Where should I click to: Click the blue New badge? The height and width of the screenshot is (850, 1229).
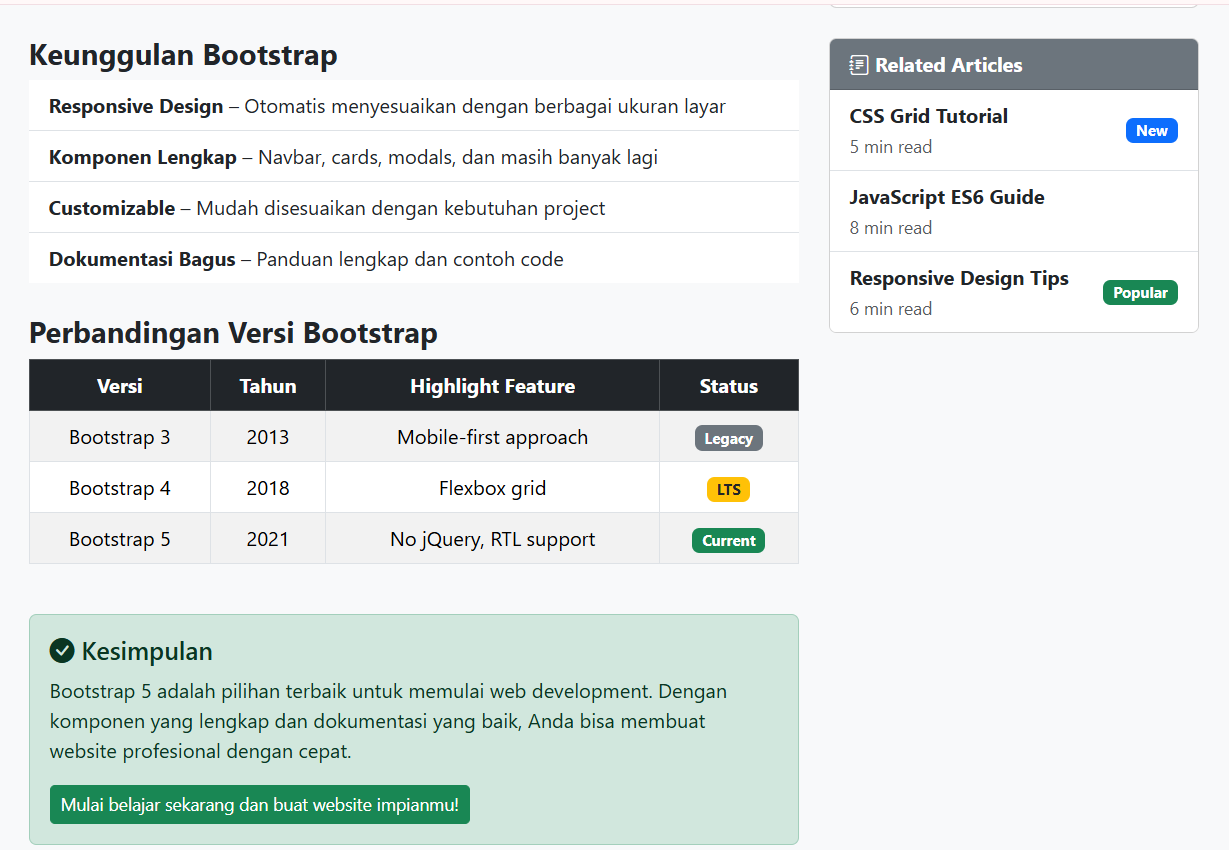click(1151, 131)
